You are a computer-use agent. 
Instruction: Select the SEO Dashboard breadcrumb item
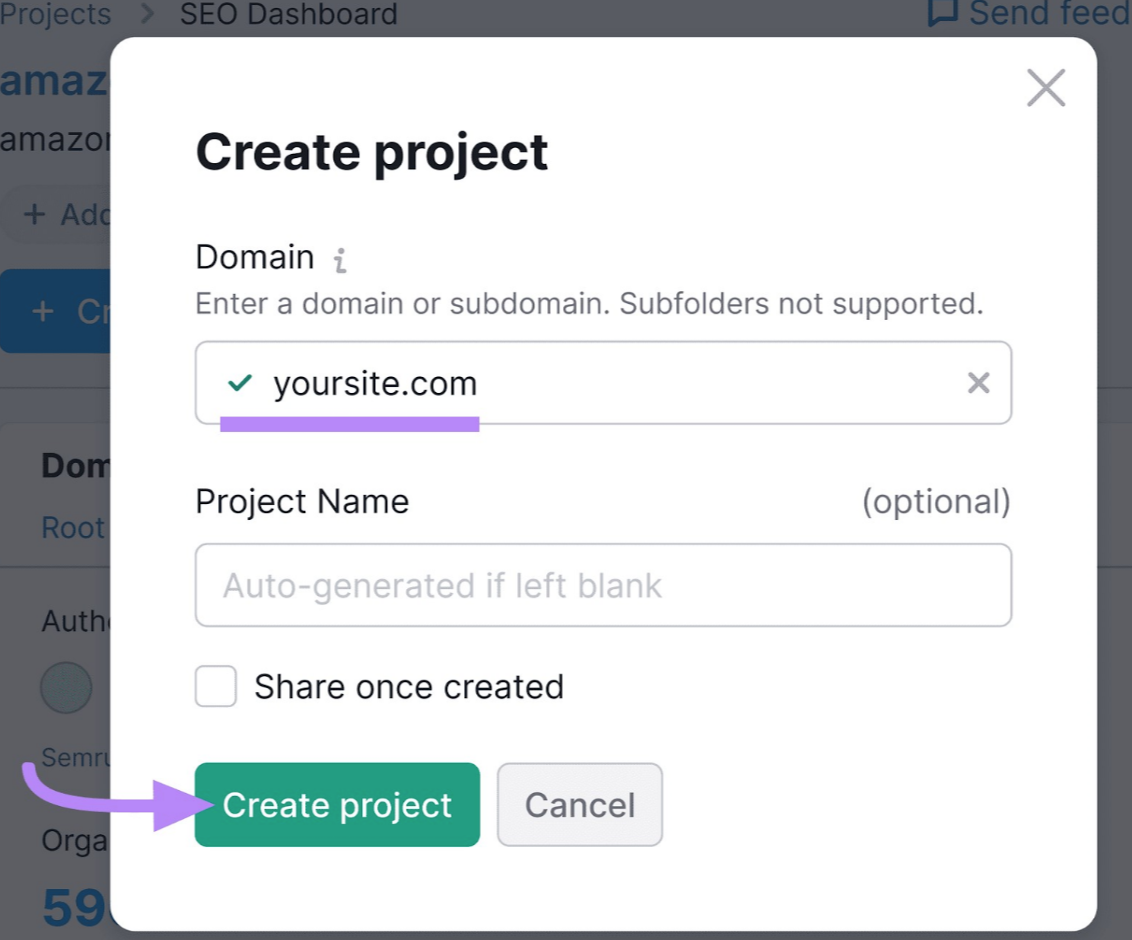point(288,14)
